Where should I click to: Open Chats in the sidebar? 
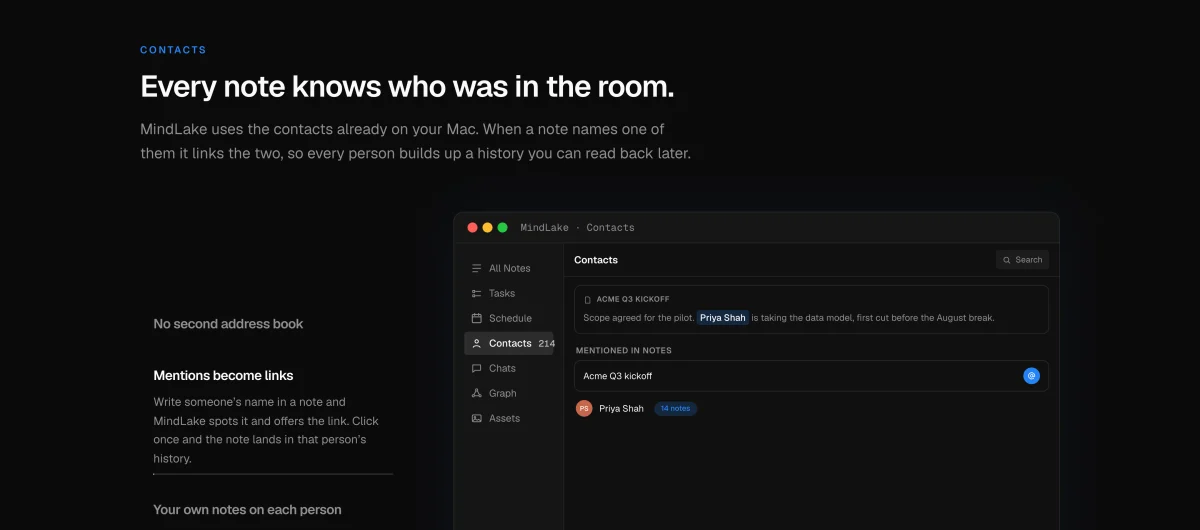tap(509, 368)
